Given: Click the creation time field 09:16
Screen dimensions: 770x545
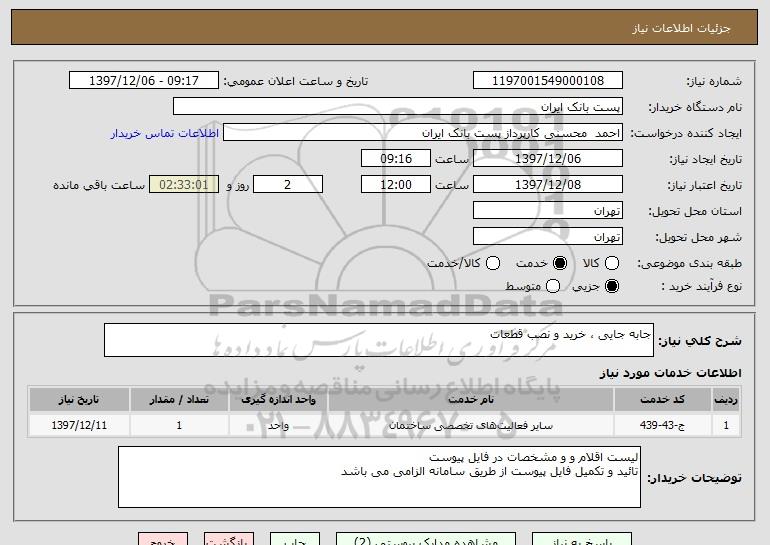Looking at the screenshot, I should (396, 159).
